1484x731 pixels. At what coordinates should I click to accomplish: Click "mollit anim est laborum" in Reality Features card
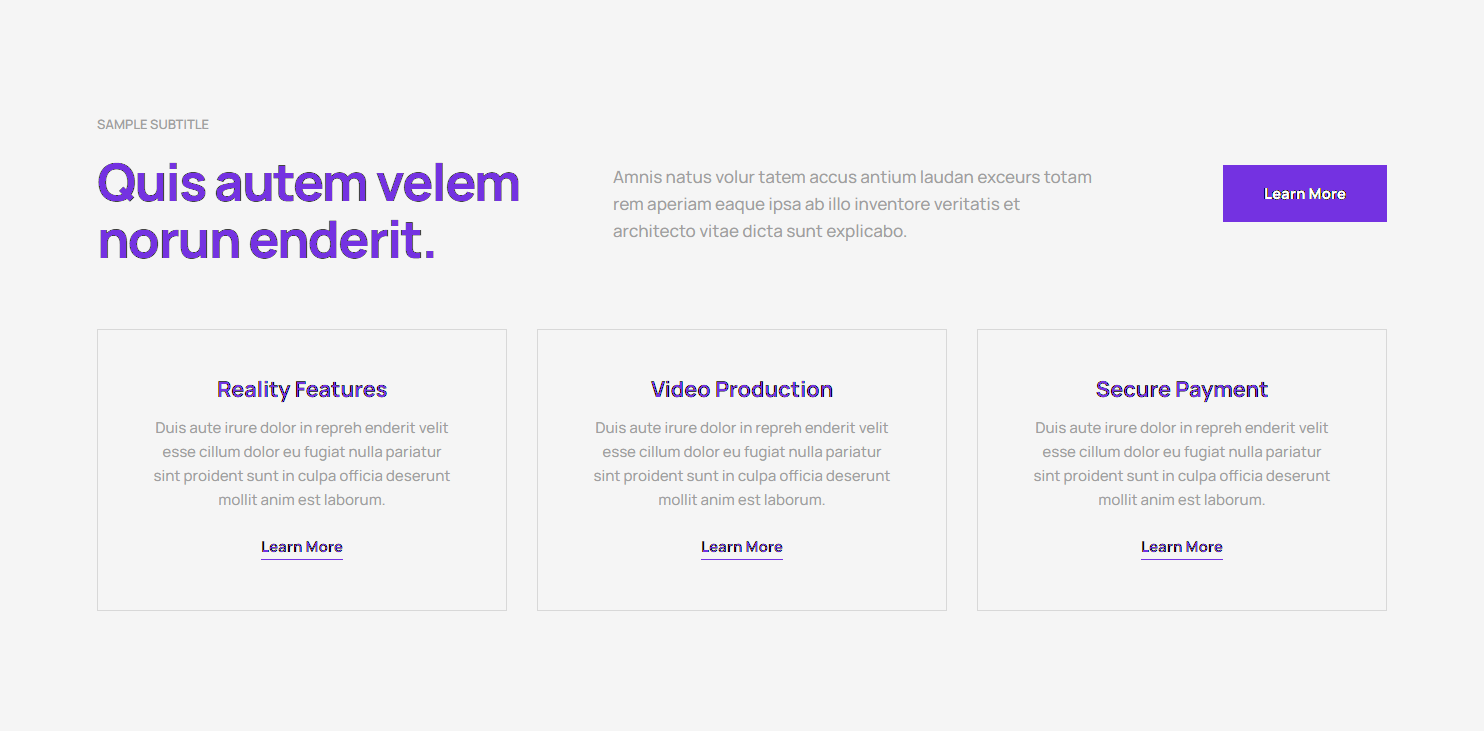pos(301,500)
